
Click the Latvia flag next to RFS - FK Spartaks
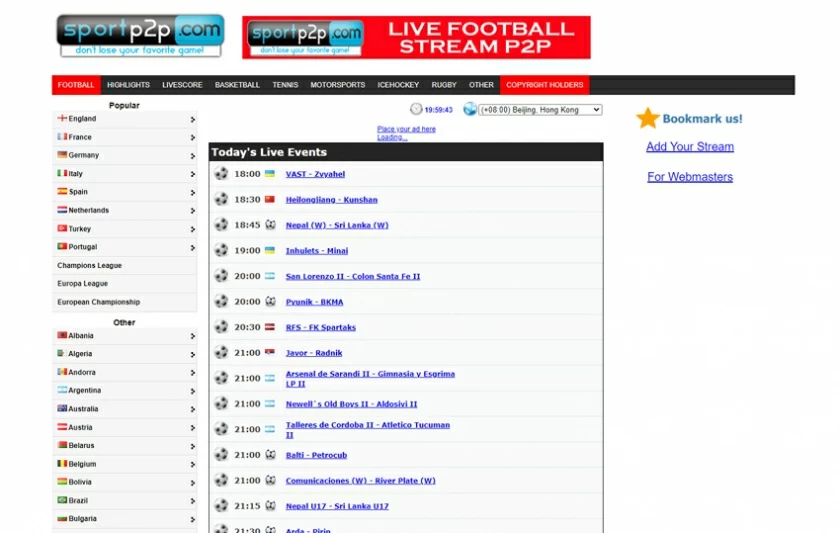[x=270, y=327]
